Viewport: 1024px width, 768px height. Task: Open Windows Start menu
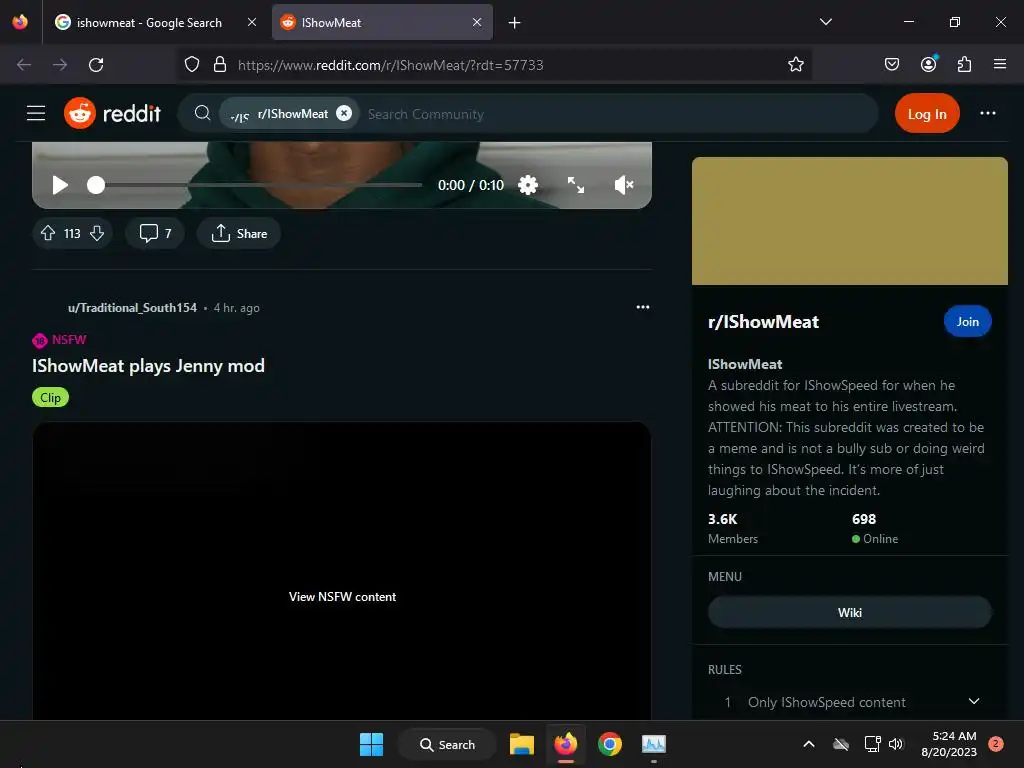tap(372, 744)
